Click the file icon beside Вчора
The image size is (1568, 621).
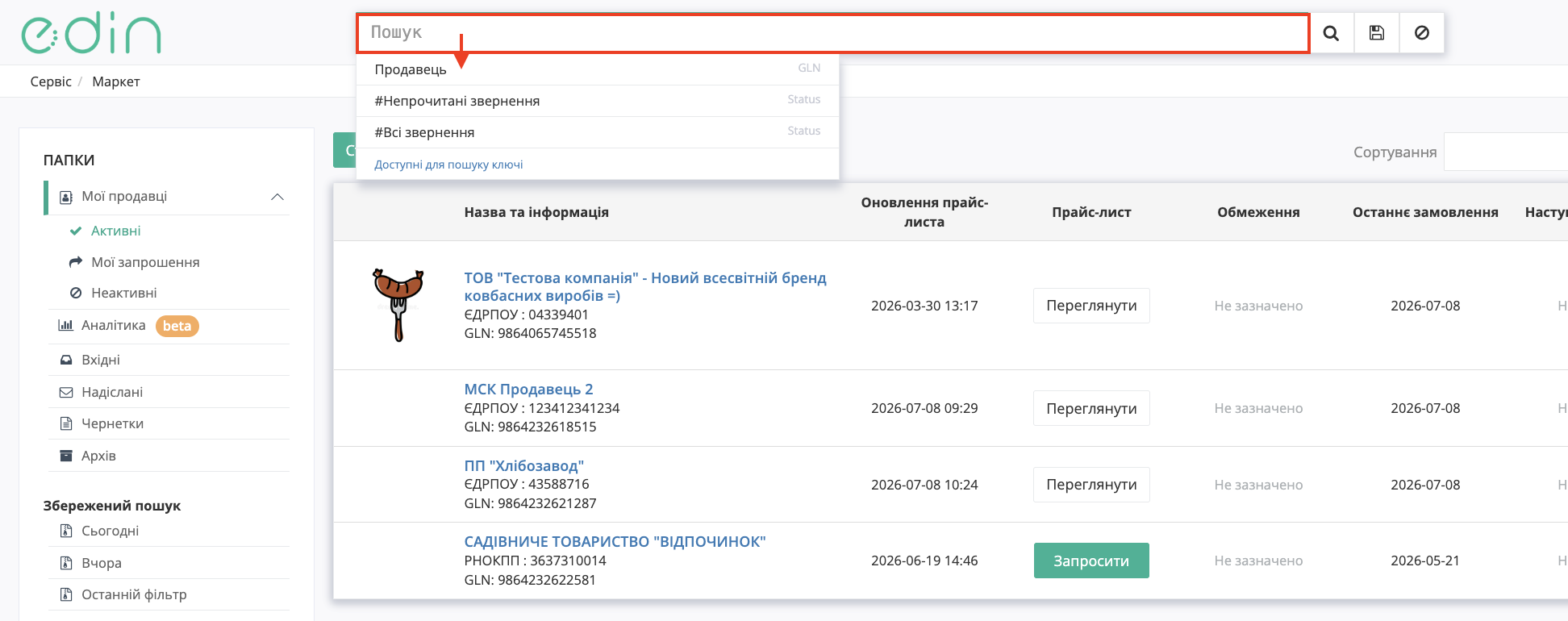[x=66, y=563]
